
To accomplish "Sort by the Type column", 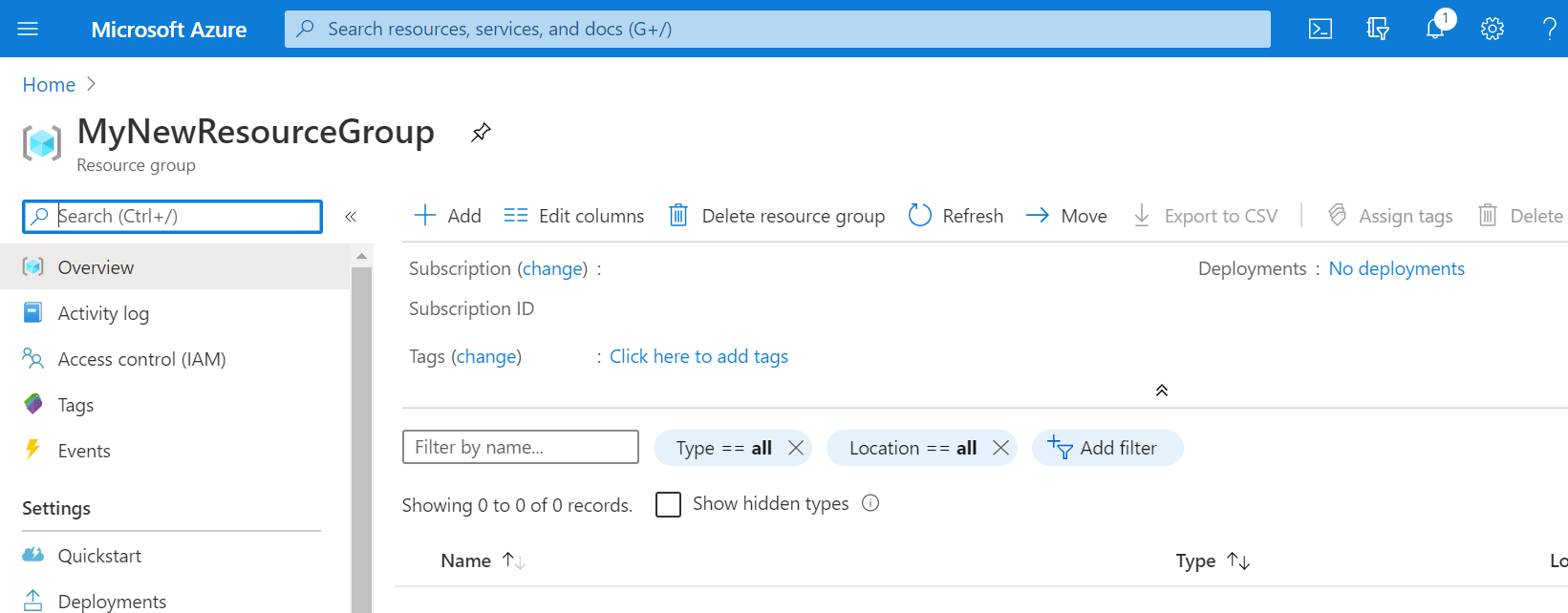I will 1213,560.
